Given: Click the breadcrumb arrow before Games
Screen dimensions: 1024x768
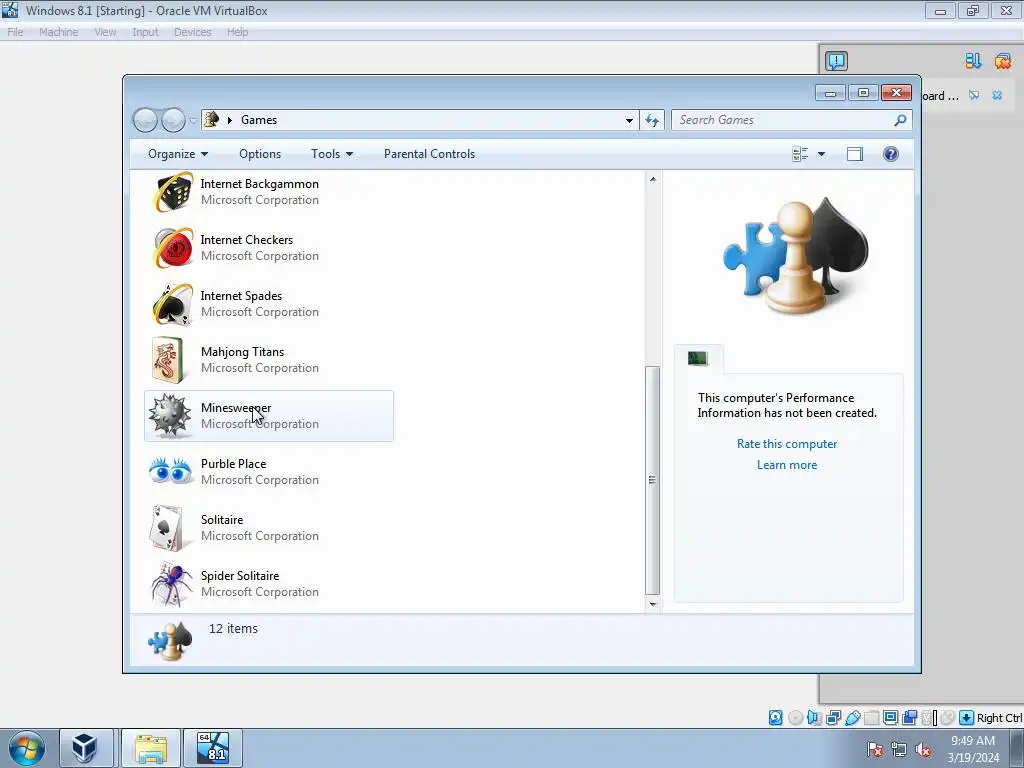Looking at the screenshot, I should [x=229, y=120].
